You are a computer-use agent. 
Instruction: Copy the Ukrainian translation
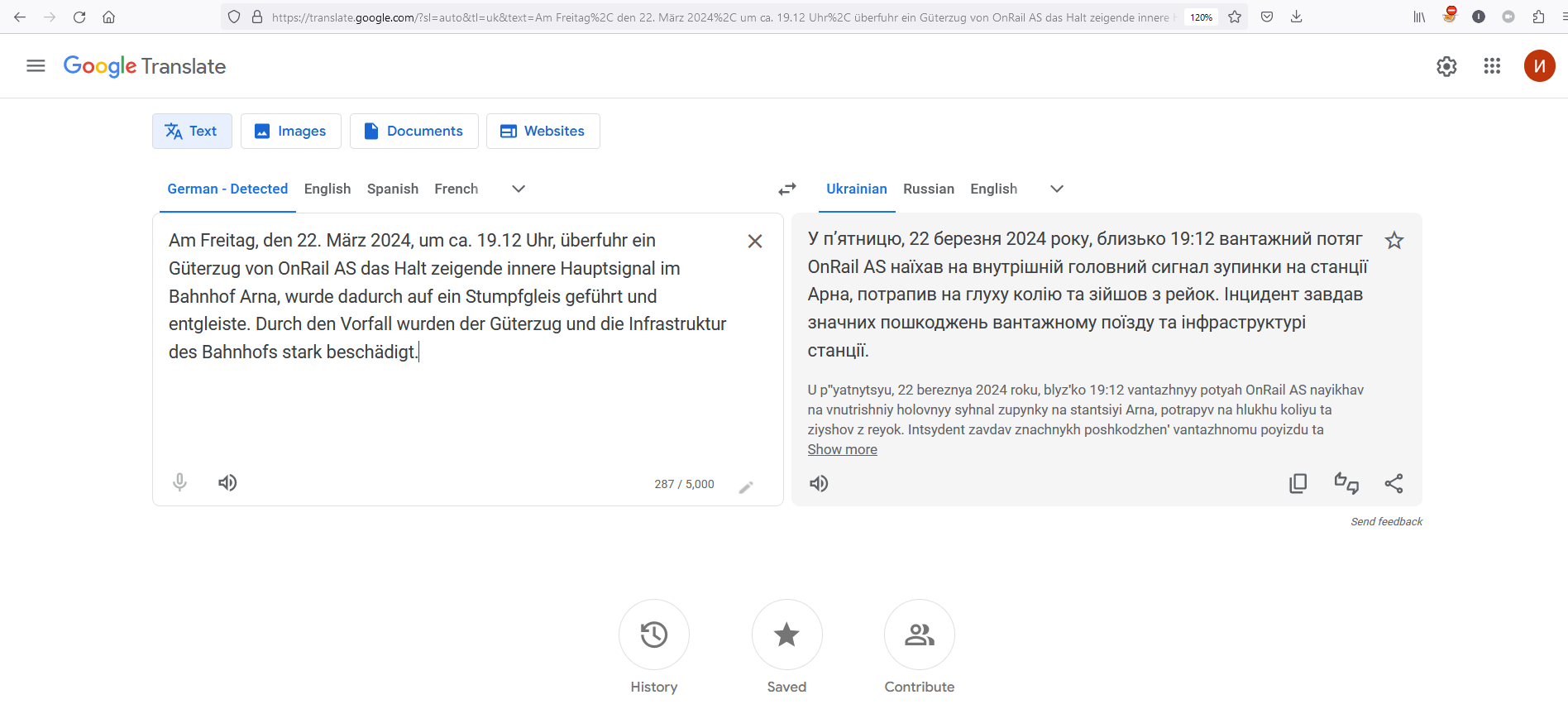1298,483
